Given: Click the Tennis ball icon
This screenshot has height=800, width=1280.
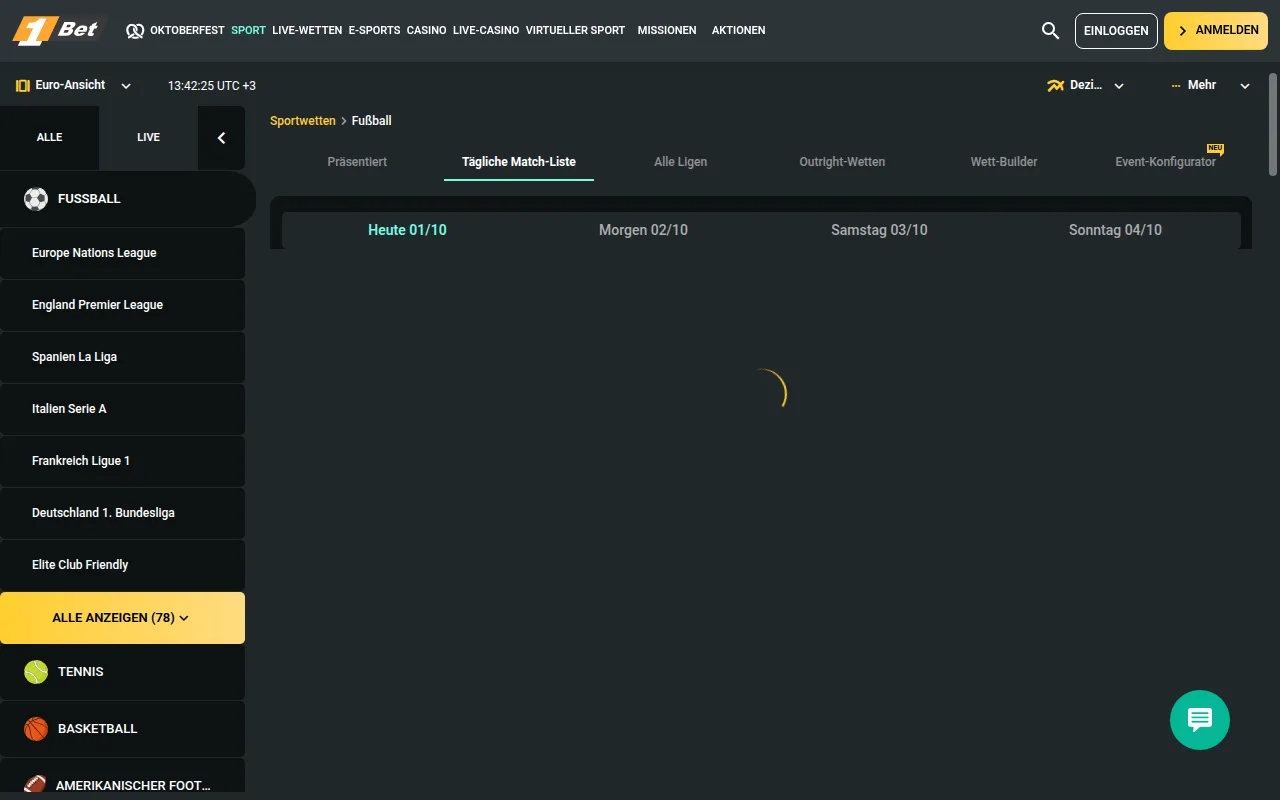Looking at the screenshot, I should point(36,672).
